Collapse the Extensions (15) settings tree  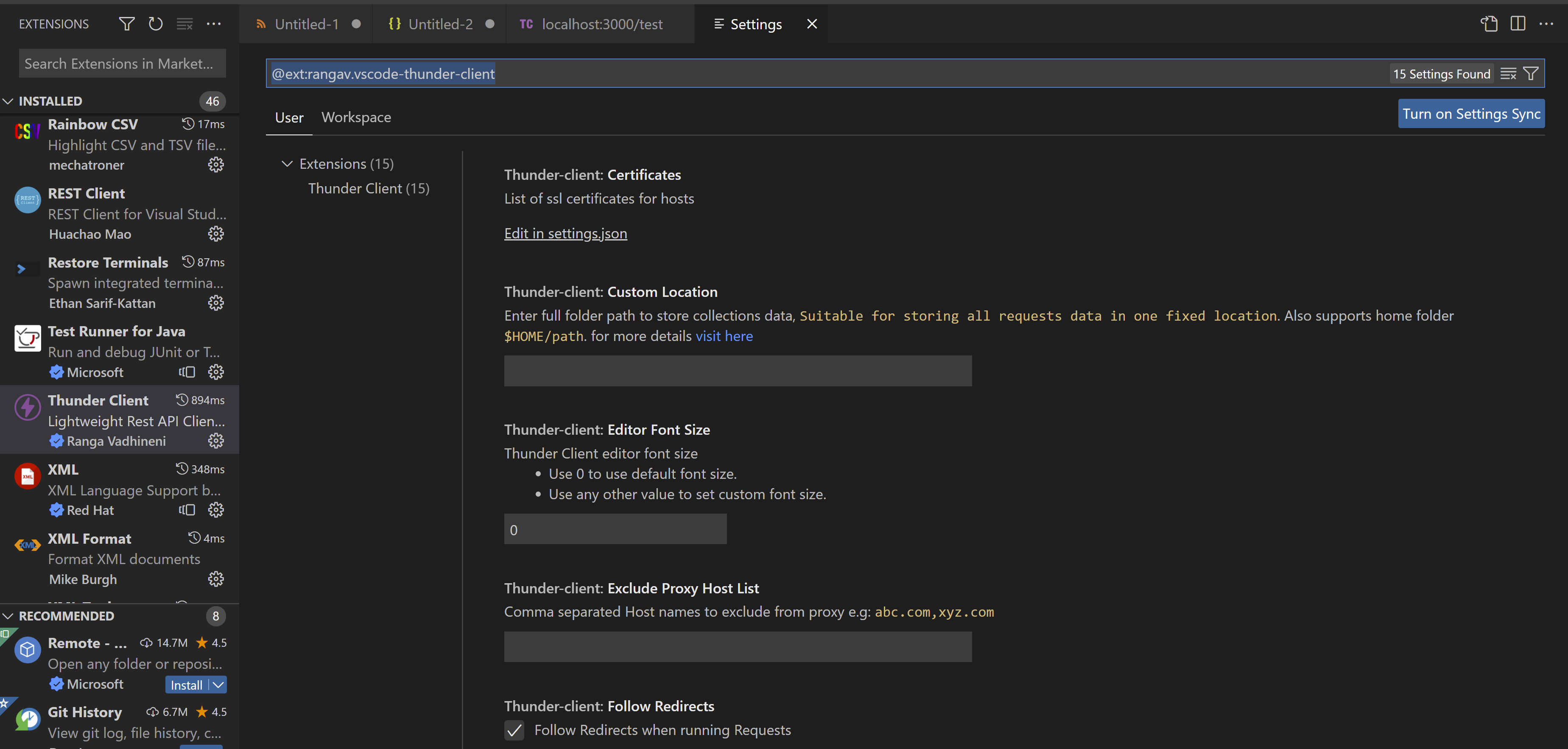tap(287, 163)
